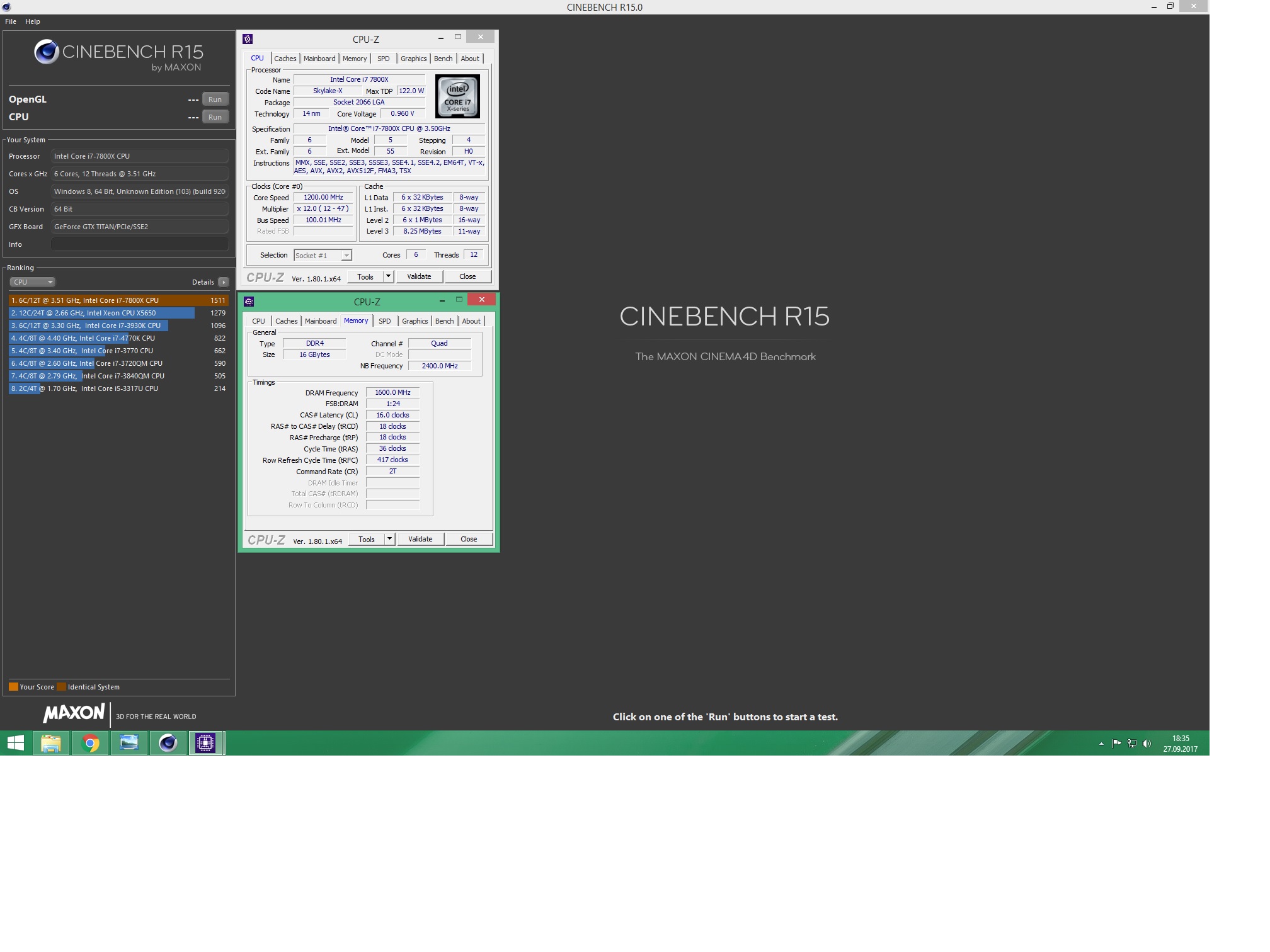Click Close button in lower CPU-Z window

pos(469,540)
